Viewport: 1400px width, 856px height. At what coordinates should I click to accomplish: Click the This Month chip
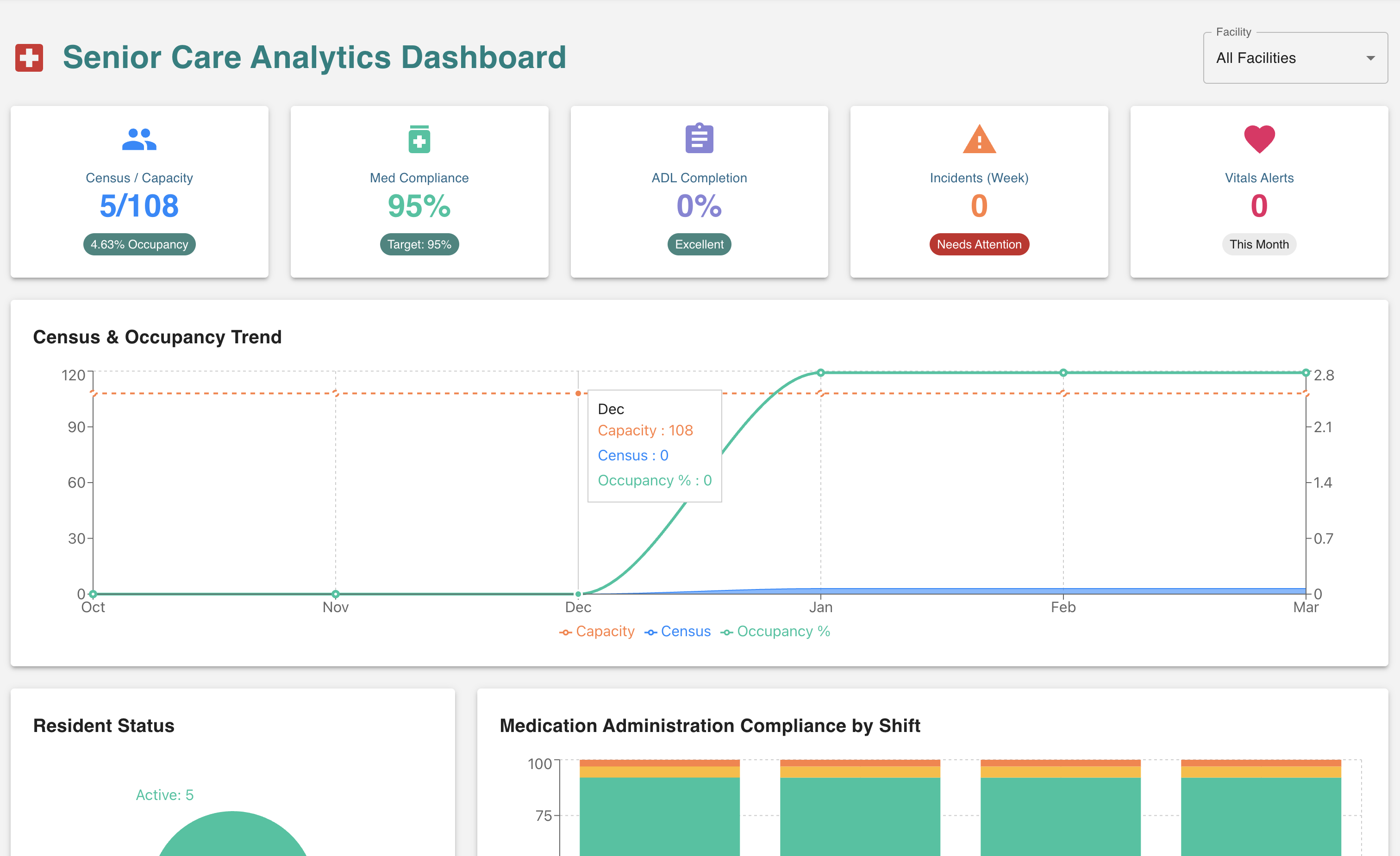click(1258, 244)
